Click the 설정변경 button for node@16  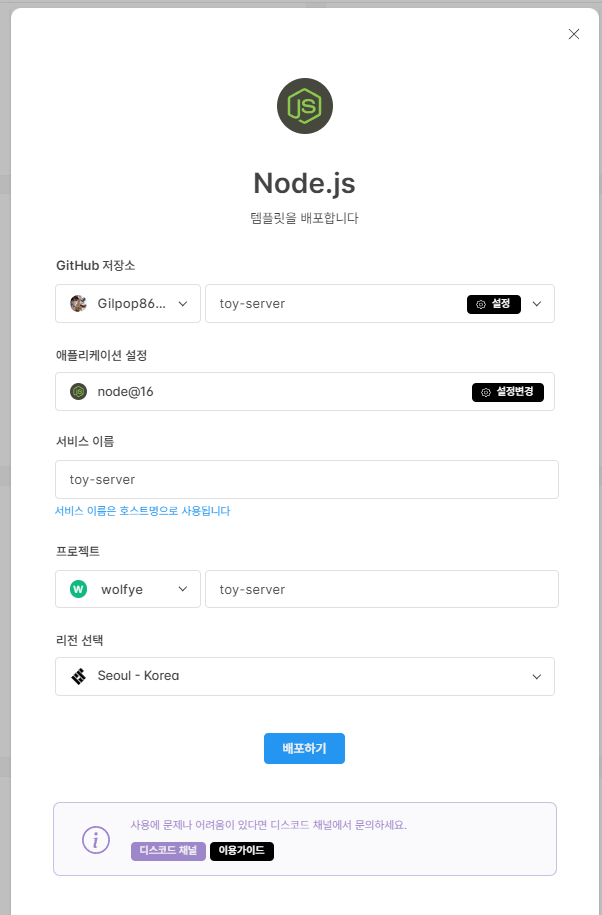point(508,392)
